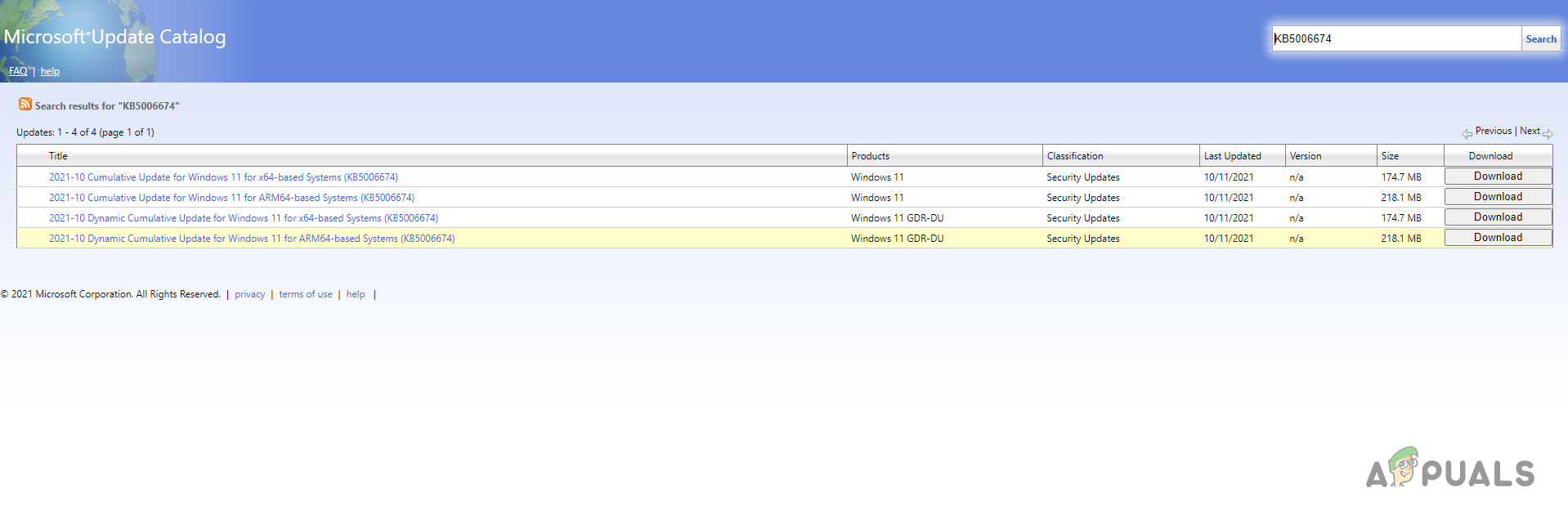Image resolution: width=1568 pixels, height=523 pixels.
Task: Download the ARM64 Cumulative Update (Windows 11)
Action: pos(1498,197)
